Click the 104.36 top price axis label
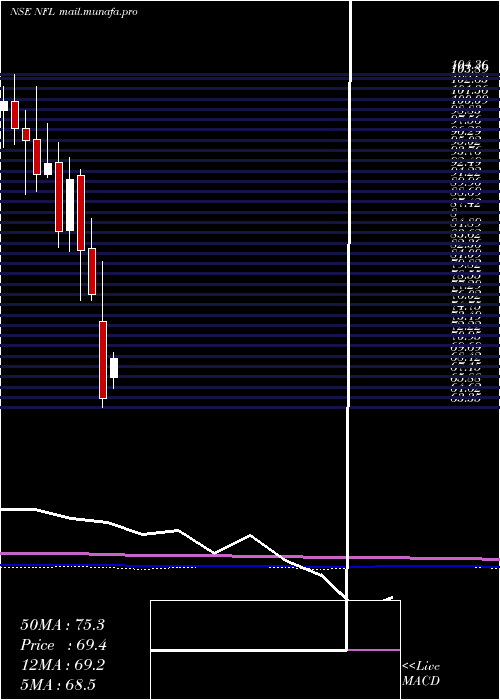This screenshot has width=500, height=700. tap(470, 65)
